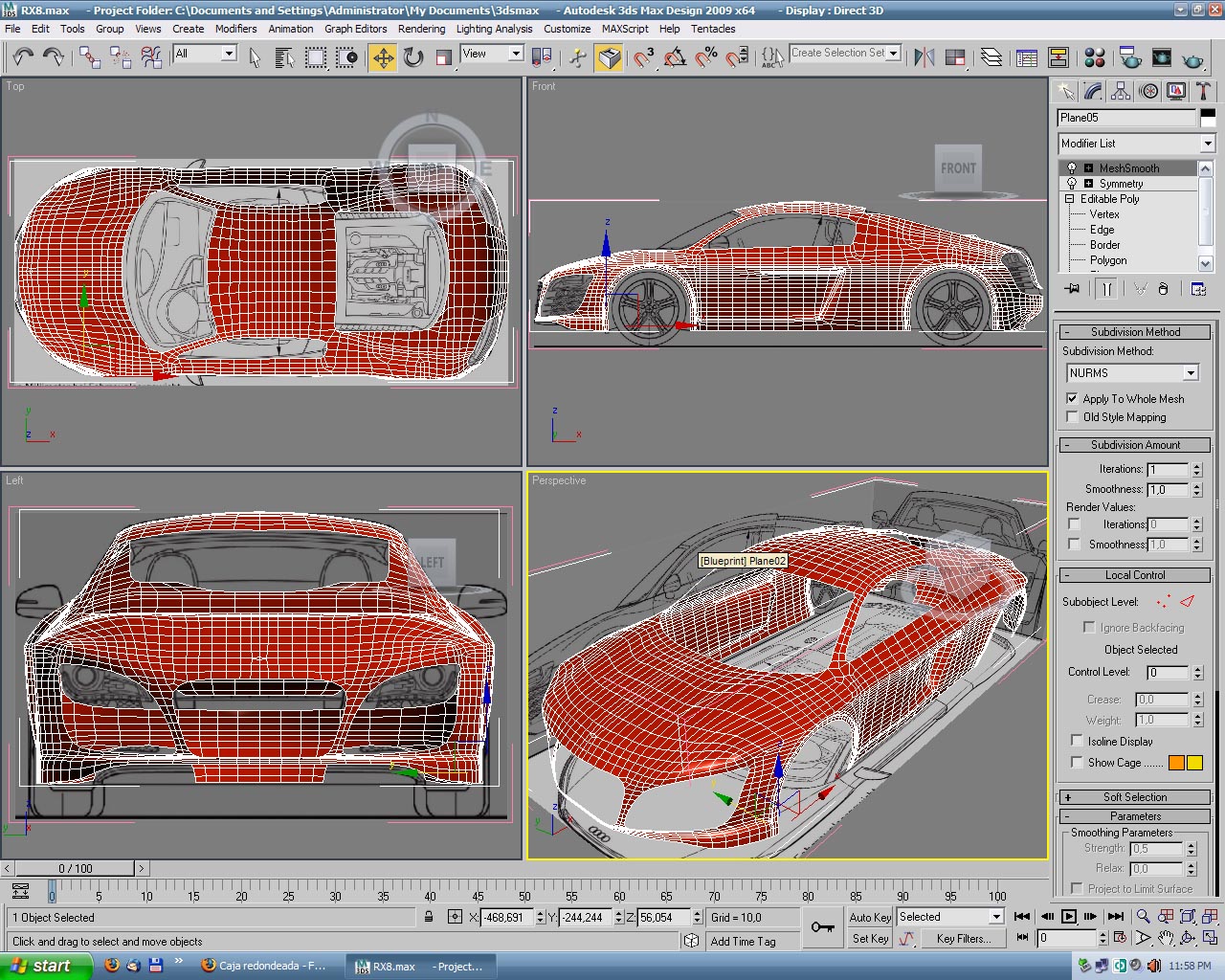1225x980 pixels.
Task: Select the Select and Move tool
Action: click(x=383, y=58)
